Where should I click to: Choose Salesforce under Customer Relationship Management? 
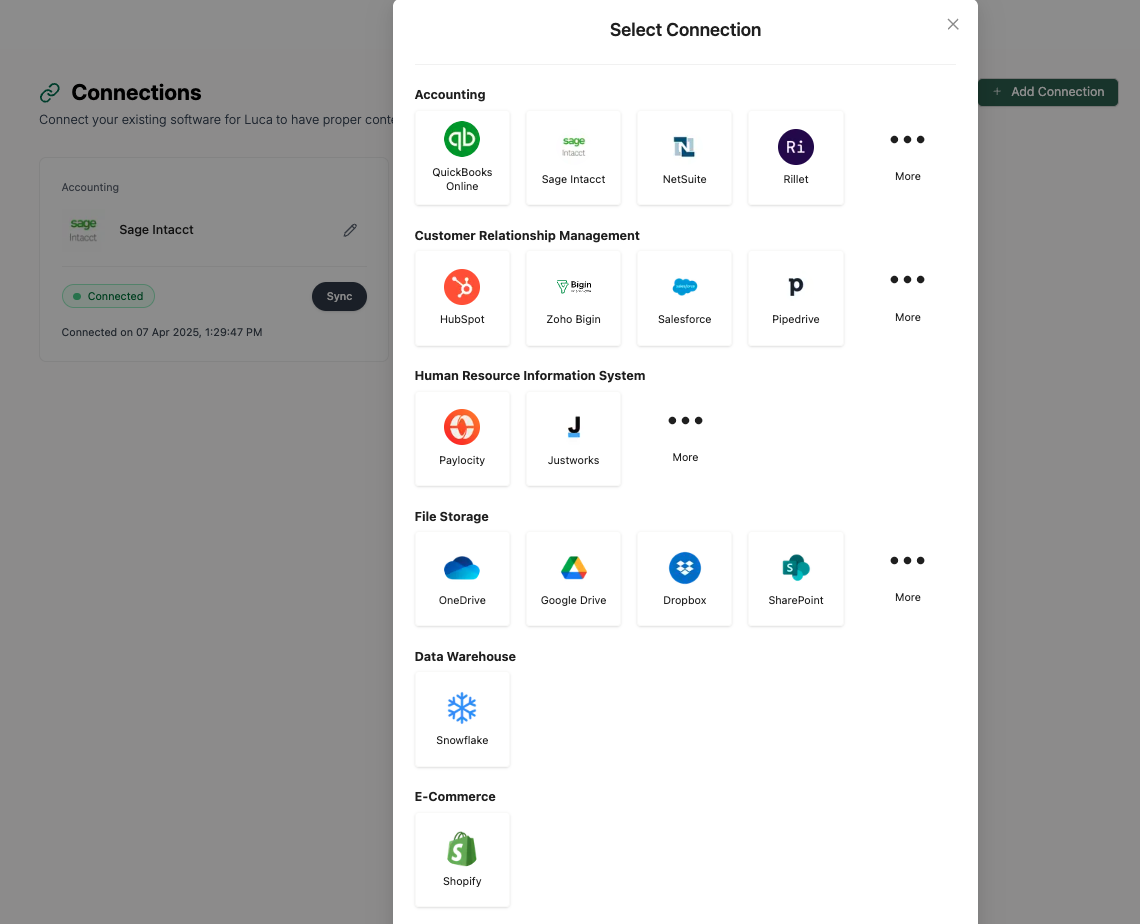(x=684, y=297)
